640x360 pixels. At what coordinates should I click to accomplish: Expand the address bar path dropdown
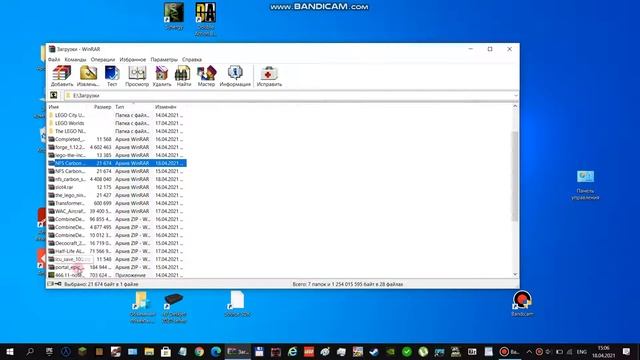pyautogui.click(x=516, y=96)
